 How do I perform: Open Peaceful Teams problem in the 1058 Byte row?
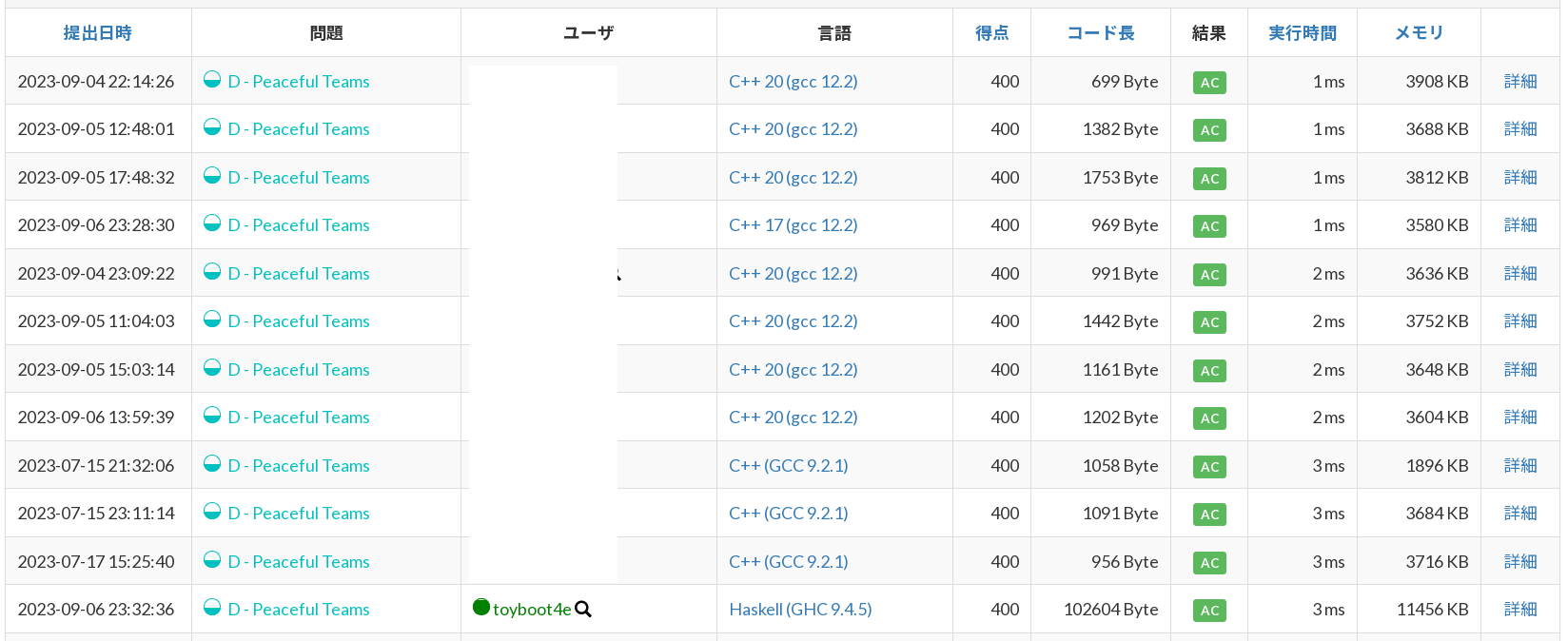click(x=299, y=466)
